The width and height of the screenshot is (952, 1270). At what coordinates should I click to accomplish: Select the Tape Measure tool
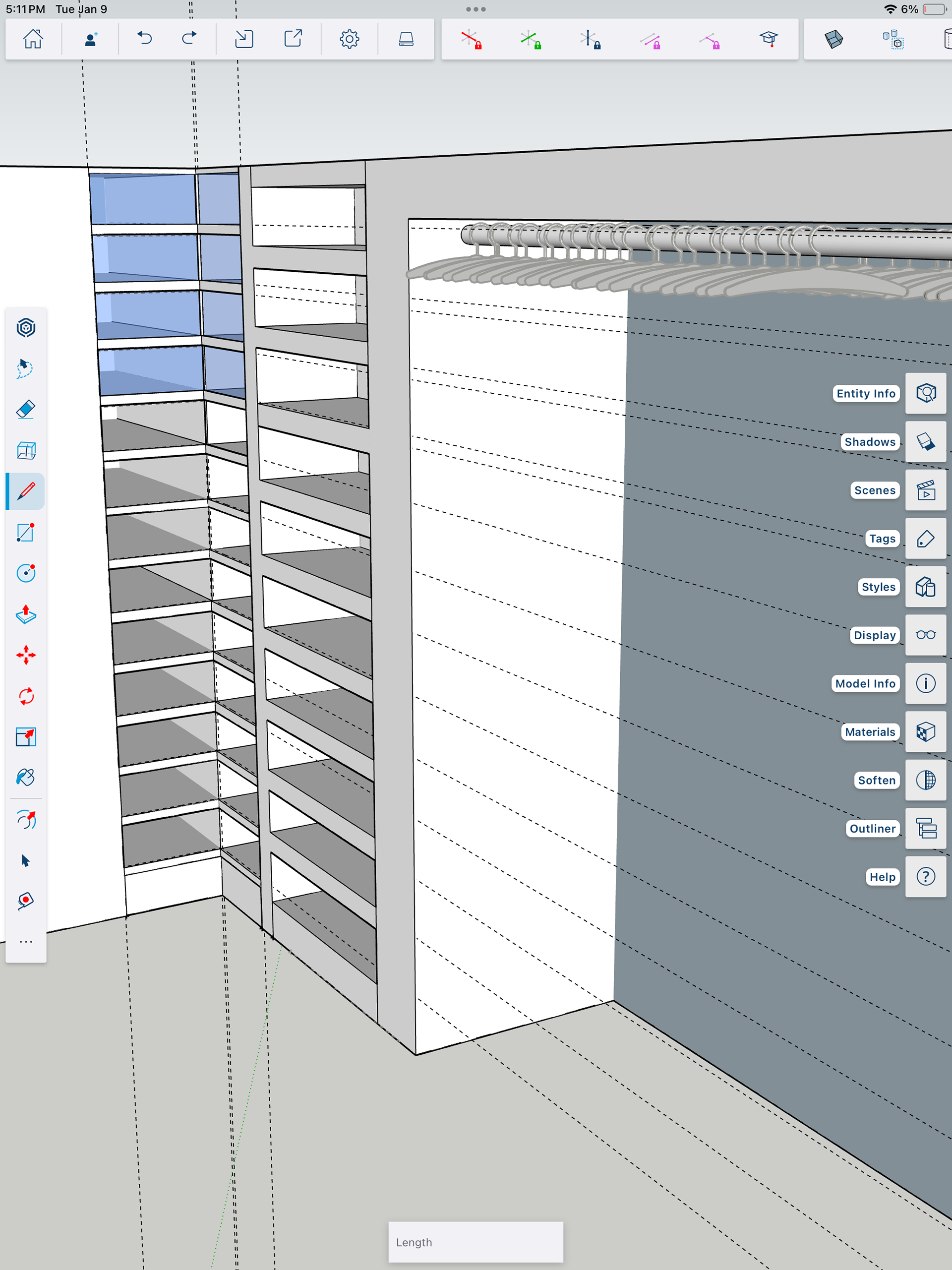point(26,900)
